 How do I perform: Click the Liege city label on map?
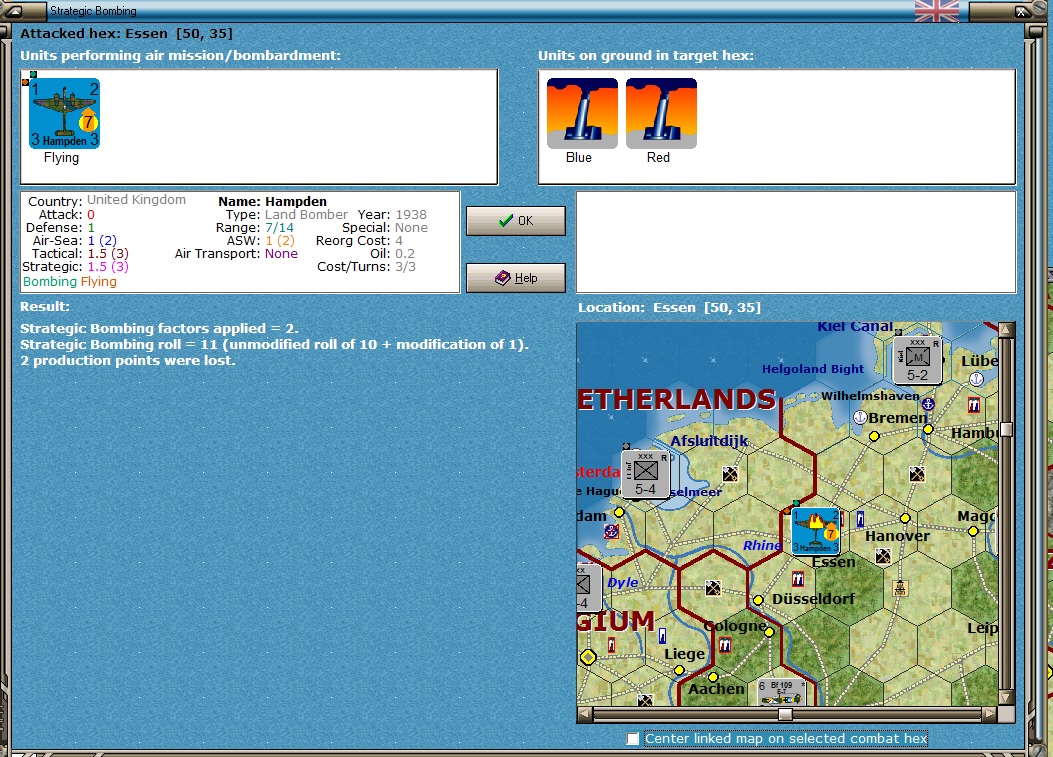pyautogui.click(x=684, y=654)
